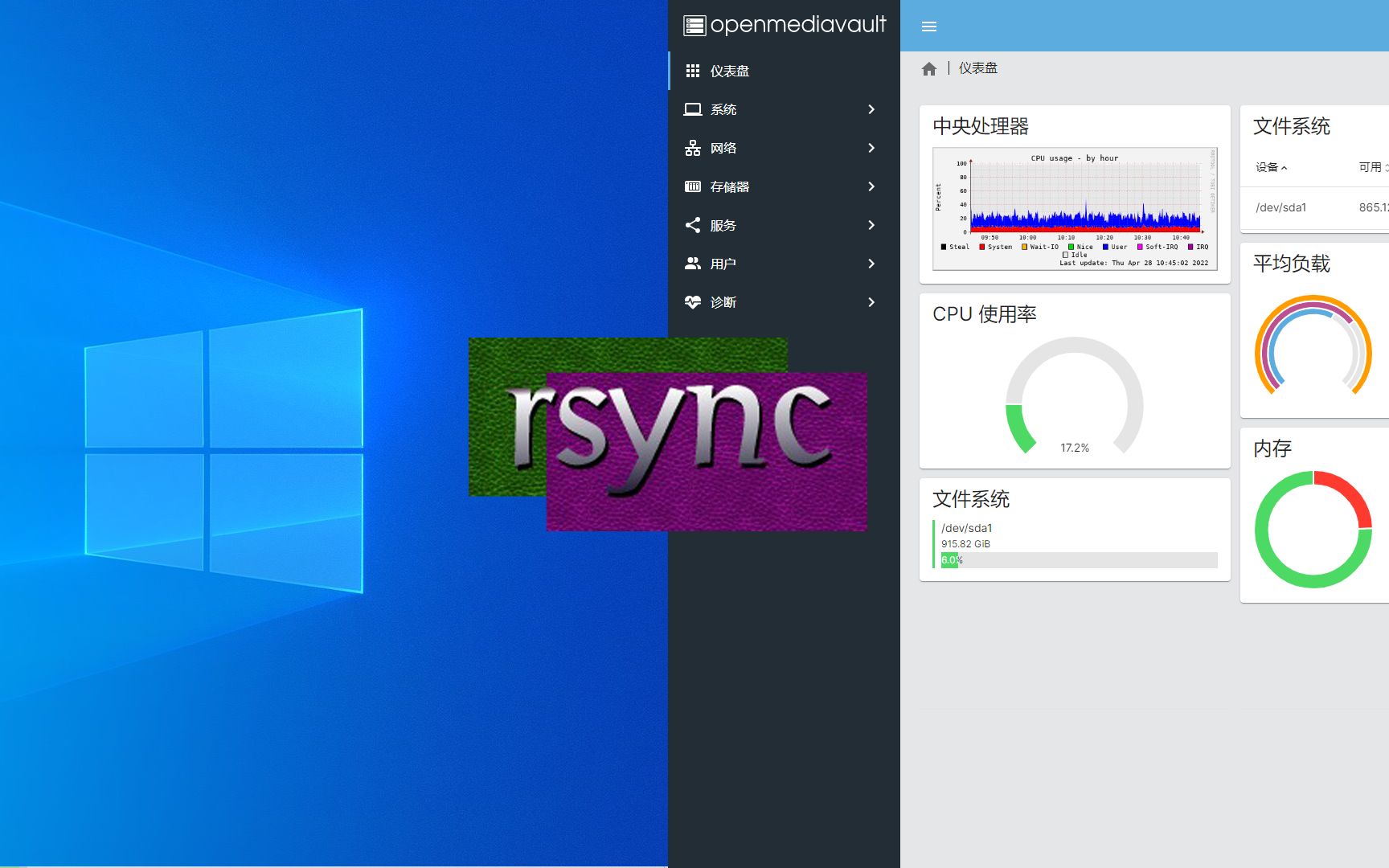Expand the 网络 menu chevron
Image resolution: width=1389 pixels, height=868 pixels.
pos(871,148)
